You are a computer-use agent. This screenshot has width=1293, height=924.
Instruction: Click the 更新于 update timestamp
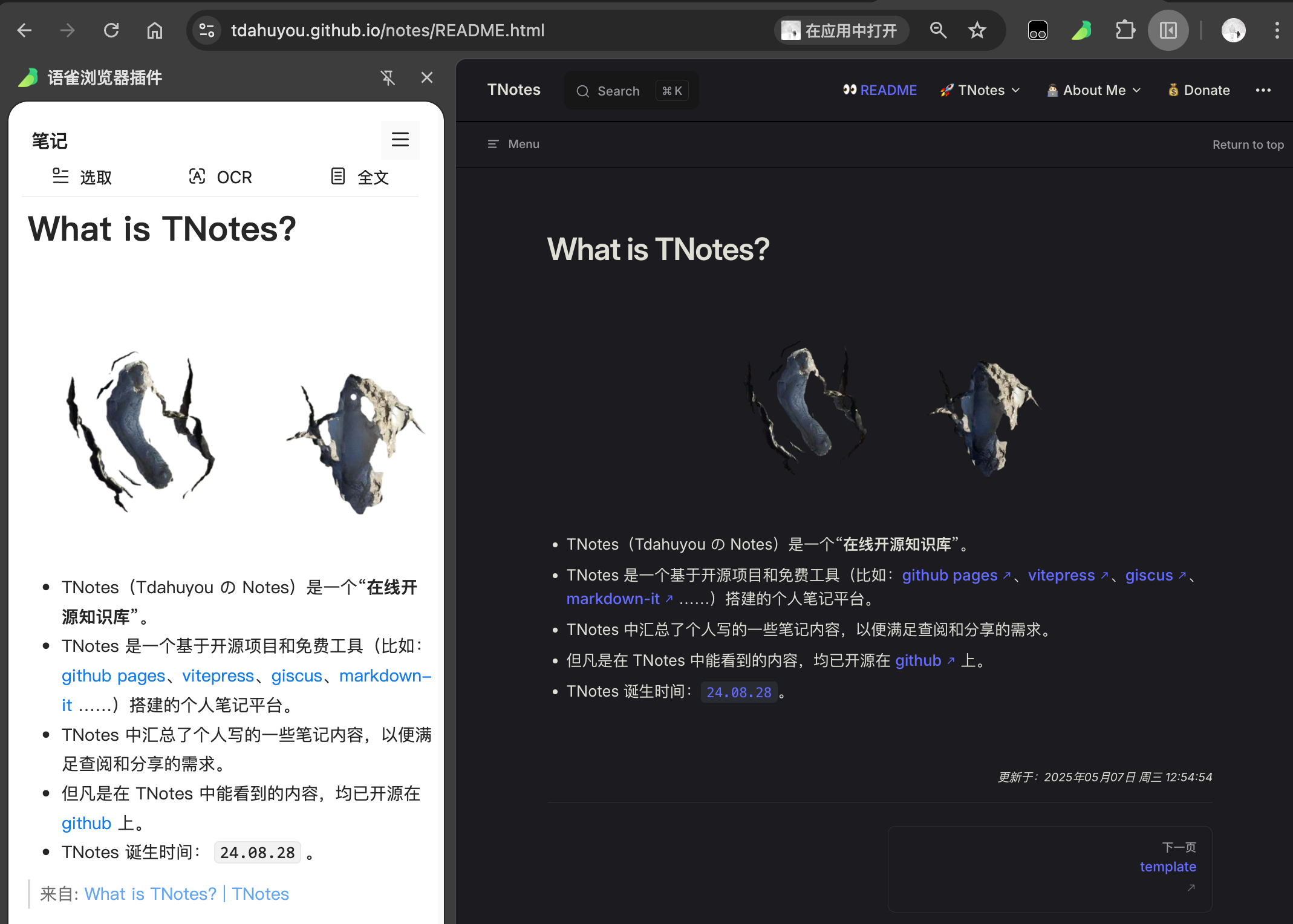coord(1105,777)
